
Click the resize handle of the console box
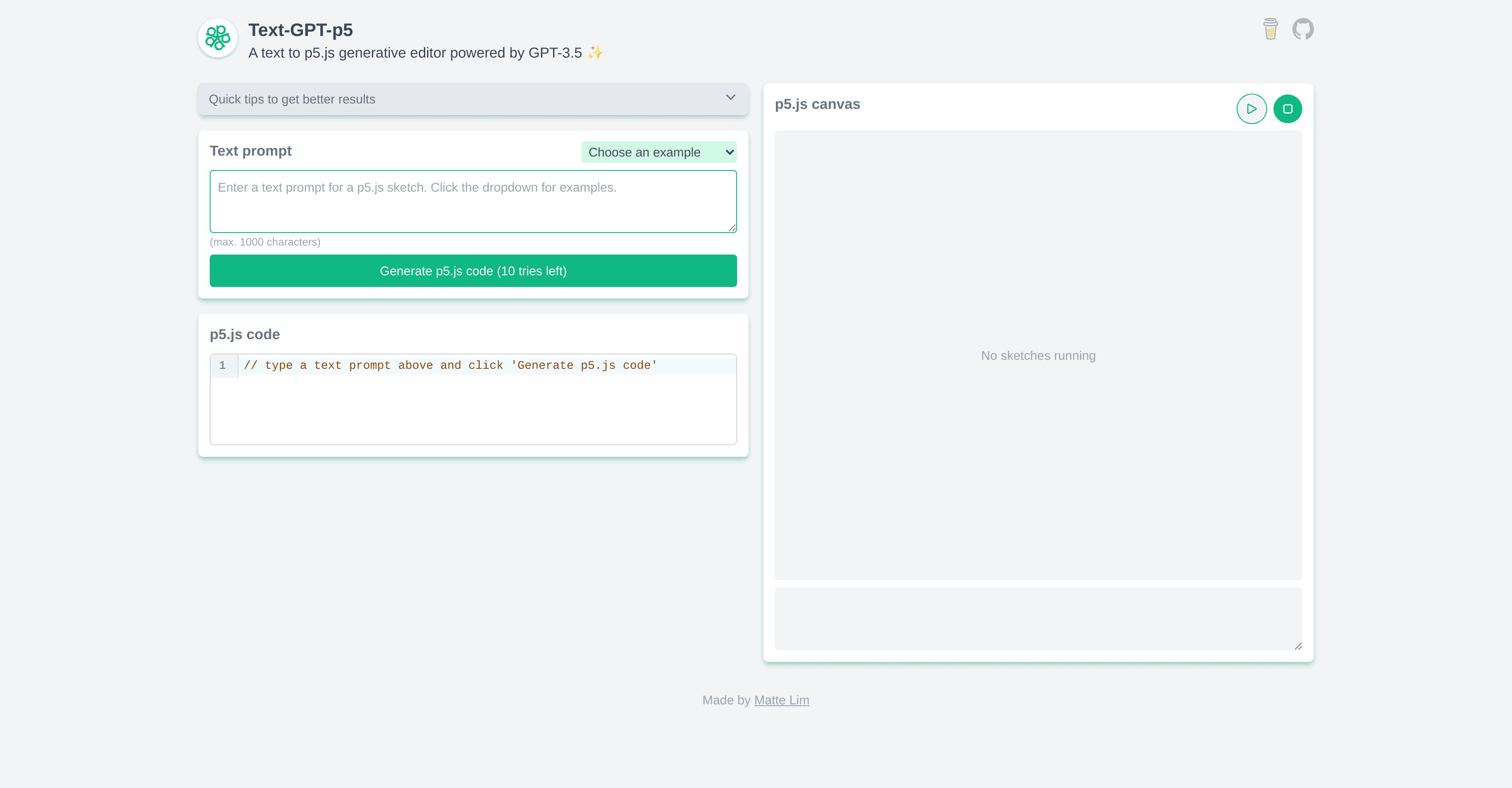click(x=1298, y=646)
